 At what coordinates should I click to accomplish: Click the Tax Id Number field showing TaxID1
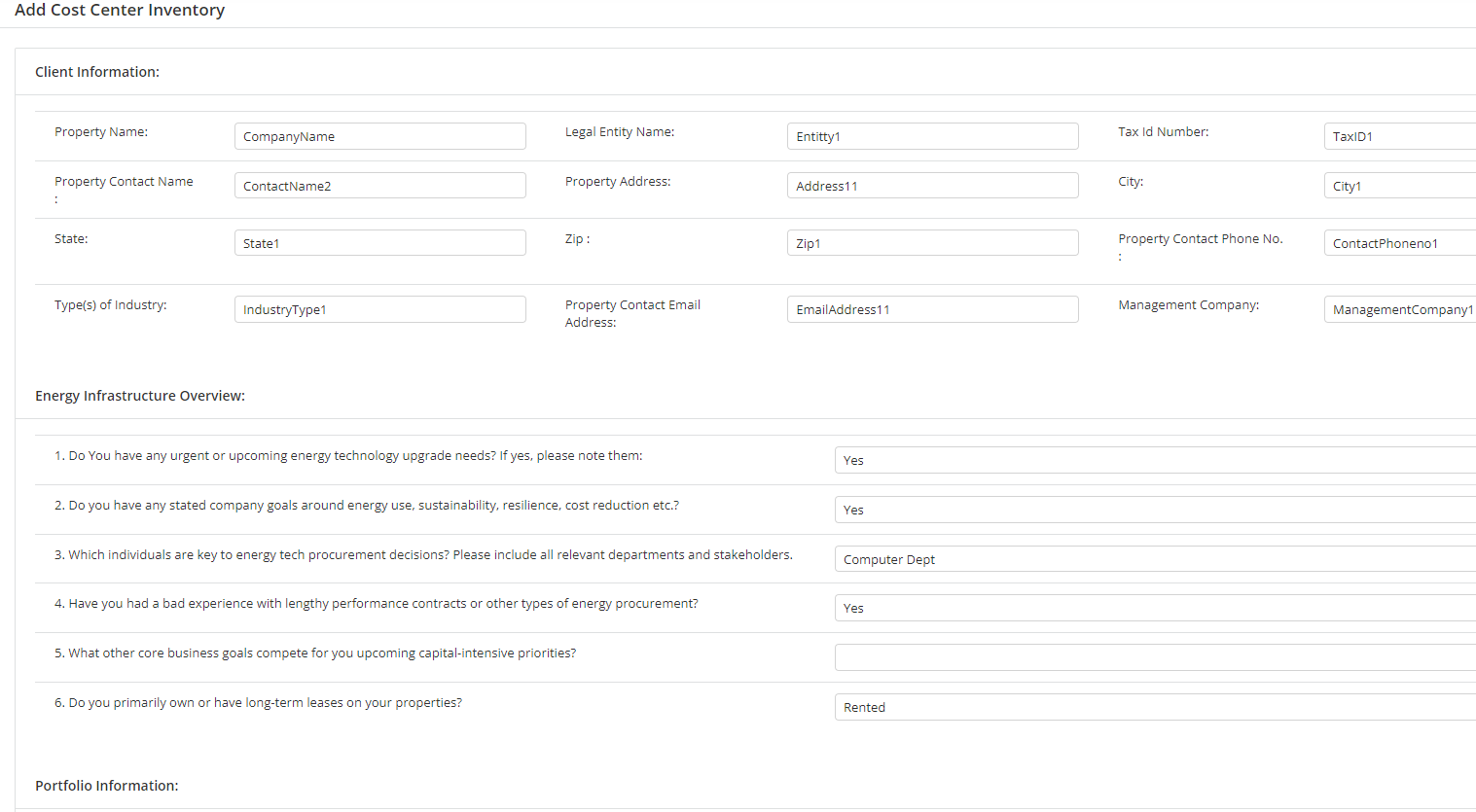click(1401, 135)
